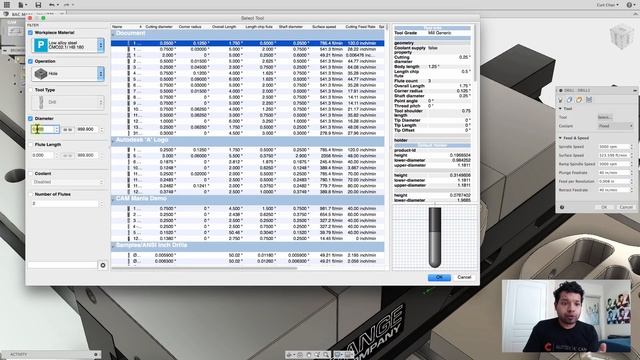
Task: Sort by Corner radius column header
Action: coord(190,27)
